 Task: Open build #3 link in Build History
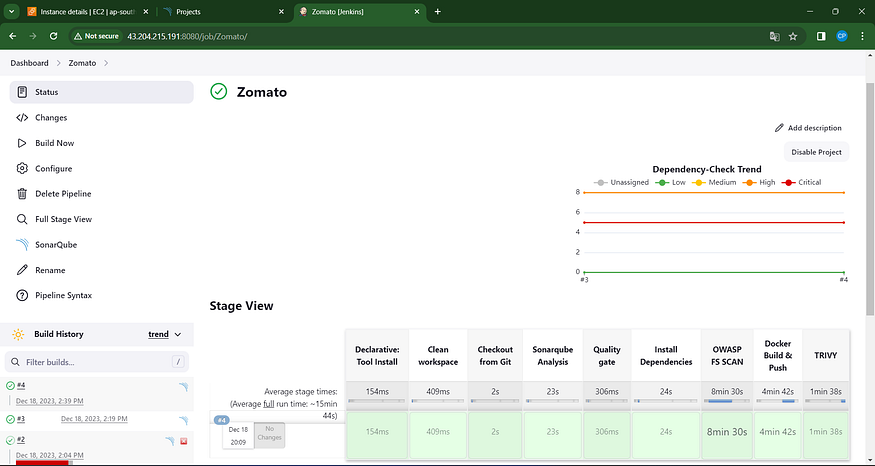[21, 419]
